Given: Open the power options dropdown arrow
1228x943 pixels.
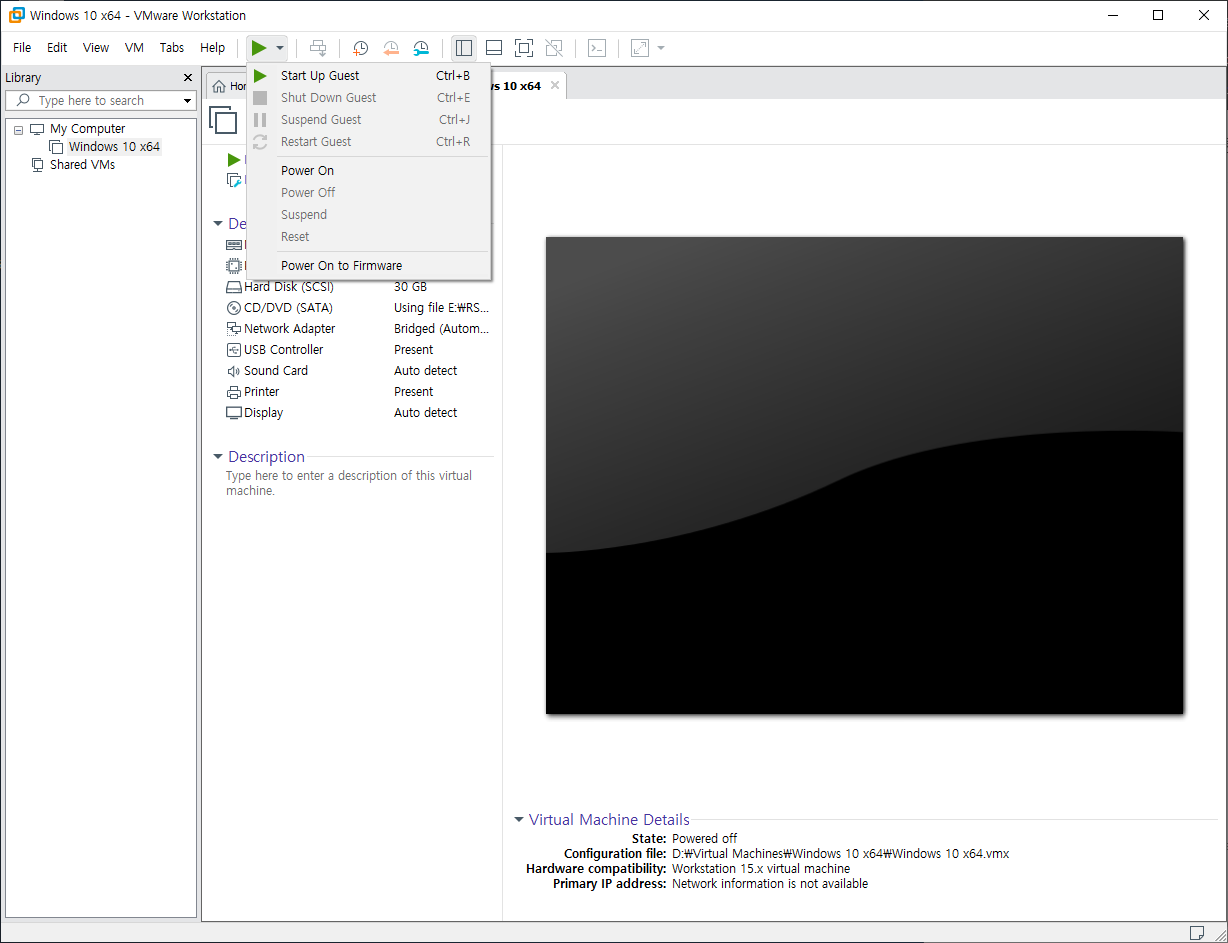Looking at the screenshot, I should click(x=280, y=48).
